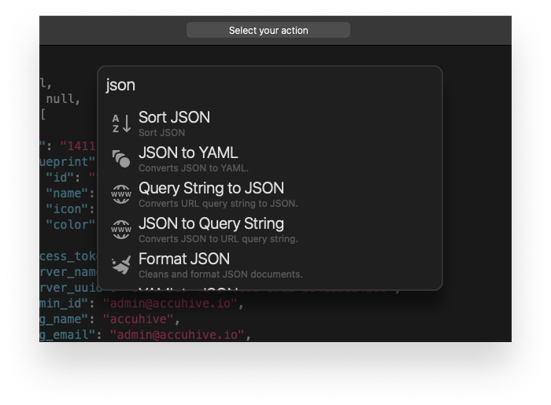Click the broom icon for Format JSON
Viewport: 551px width, 405px height.
click(x=121, y=265)
